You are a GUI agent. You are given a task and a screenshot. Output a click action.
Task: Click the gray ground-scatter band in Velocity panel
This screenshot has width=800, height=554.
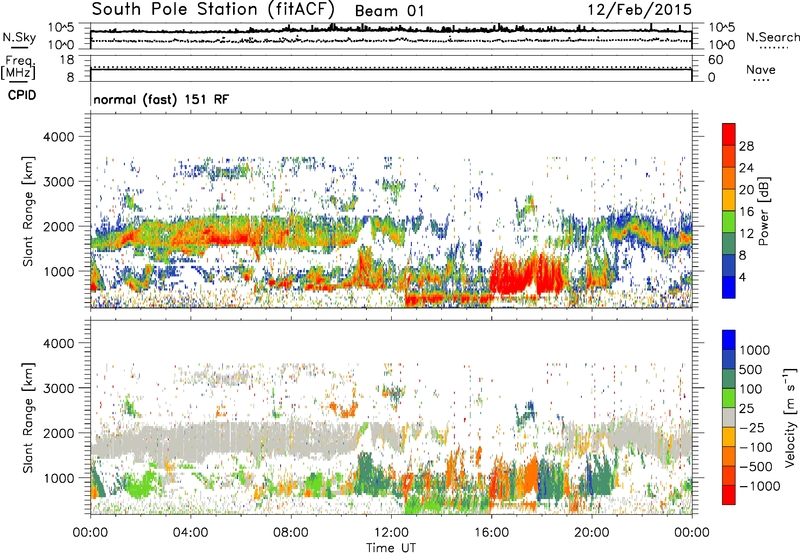click(x=224, y=439)
